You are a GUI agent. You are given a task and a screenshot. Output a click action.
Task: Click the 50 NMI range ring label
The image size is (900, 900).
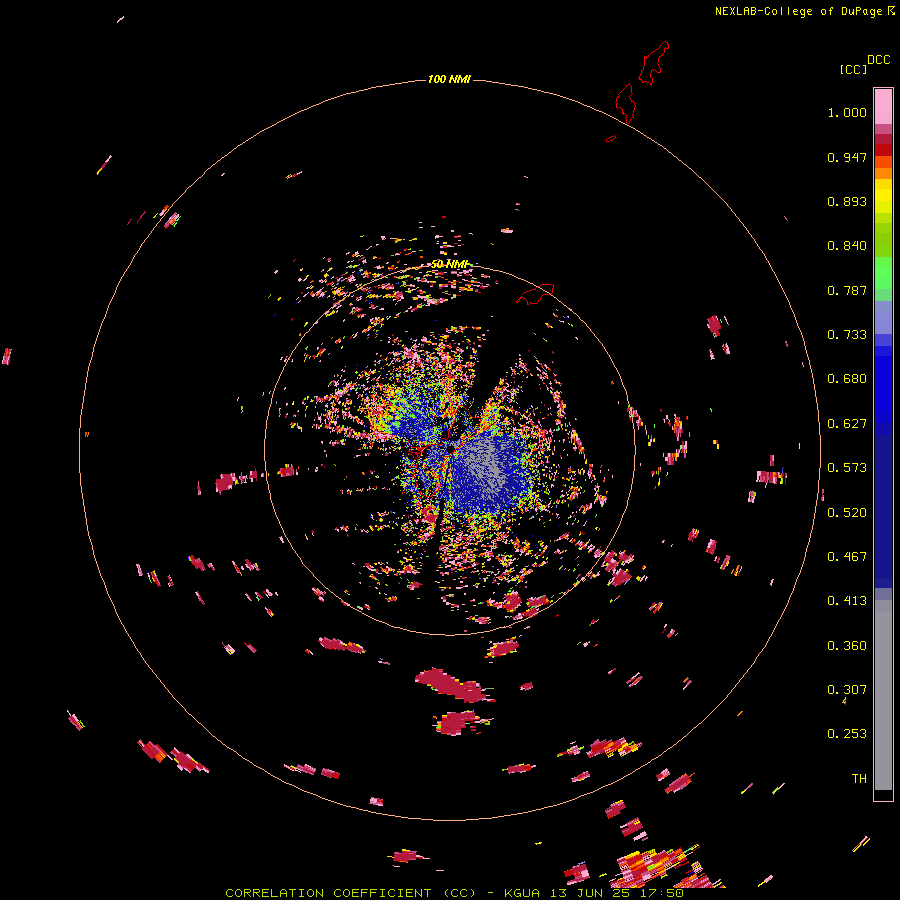click(449, 264)
